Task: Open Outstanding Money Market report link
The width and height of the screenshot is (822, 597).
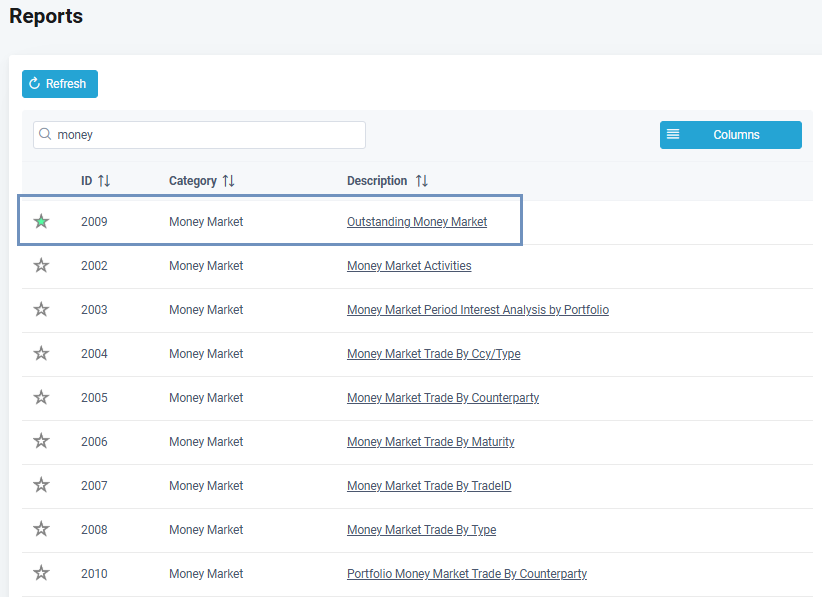Action: pyautogui.click(x=417, y=222)
